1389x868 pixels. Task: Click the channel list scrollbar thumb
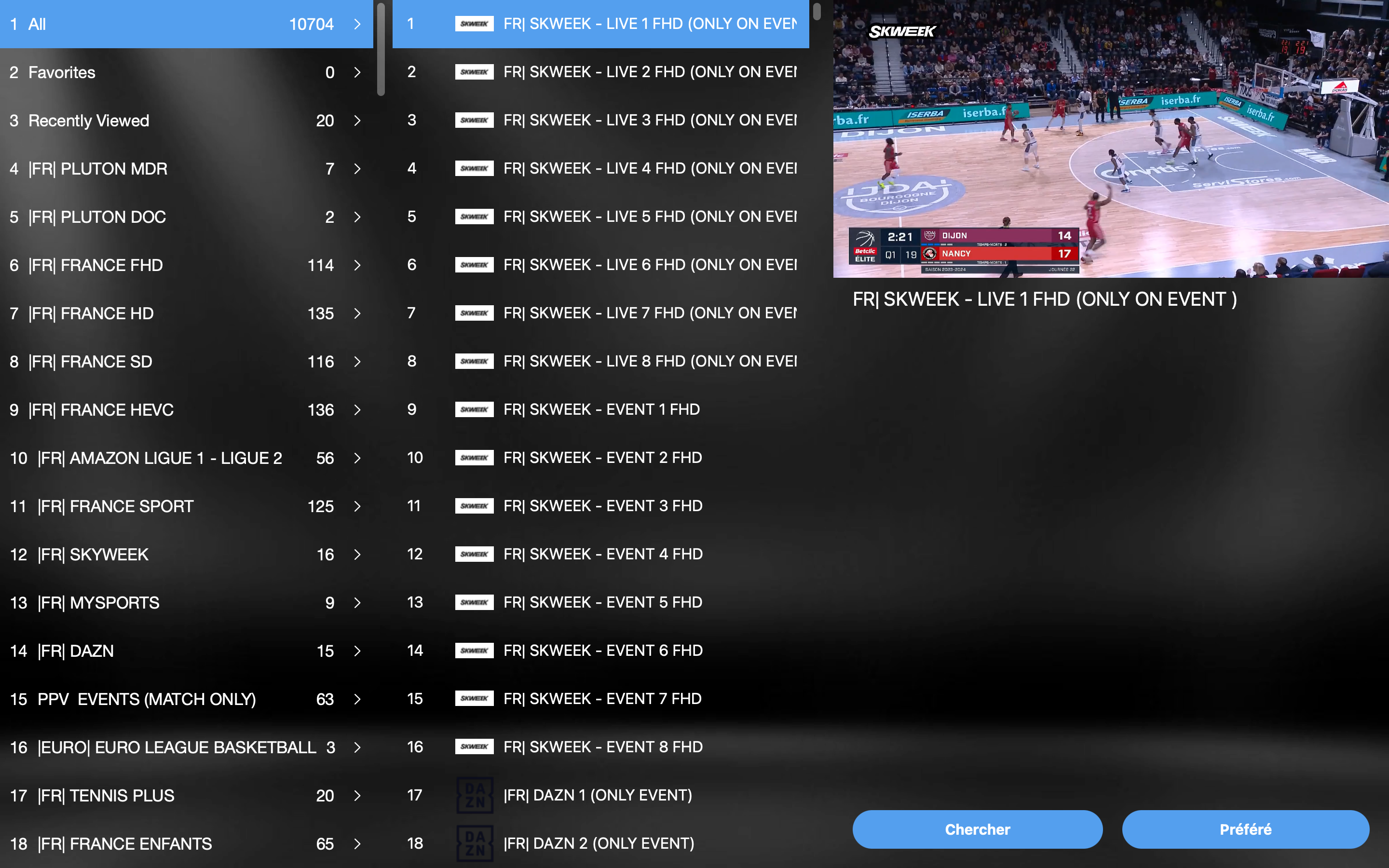[x=817, y=11]
